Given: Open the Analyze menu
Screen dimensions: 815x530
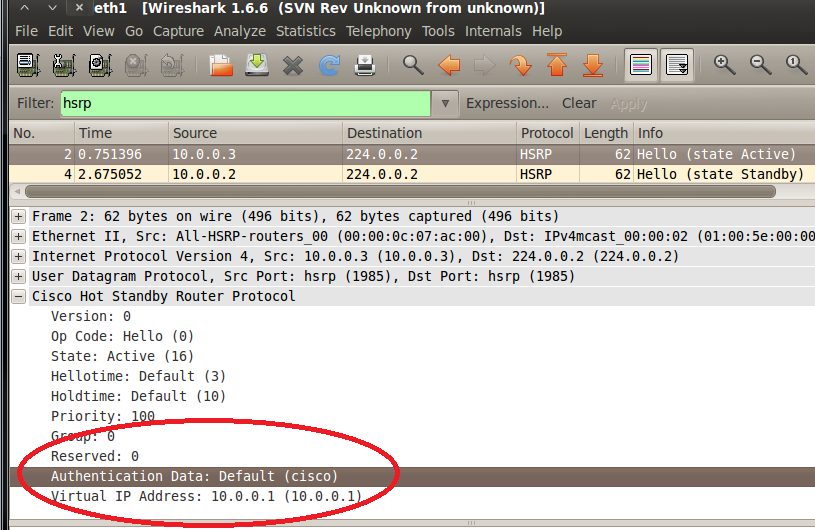Looking at the screenshot, I should click(x=240, y=31).
